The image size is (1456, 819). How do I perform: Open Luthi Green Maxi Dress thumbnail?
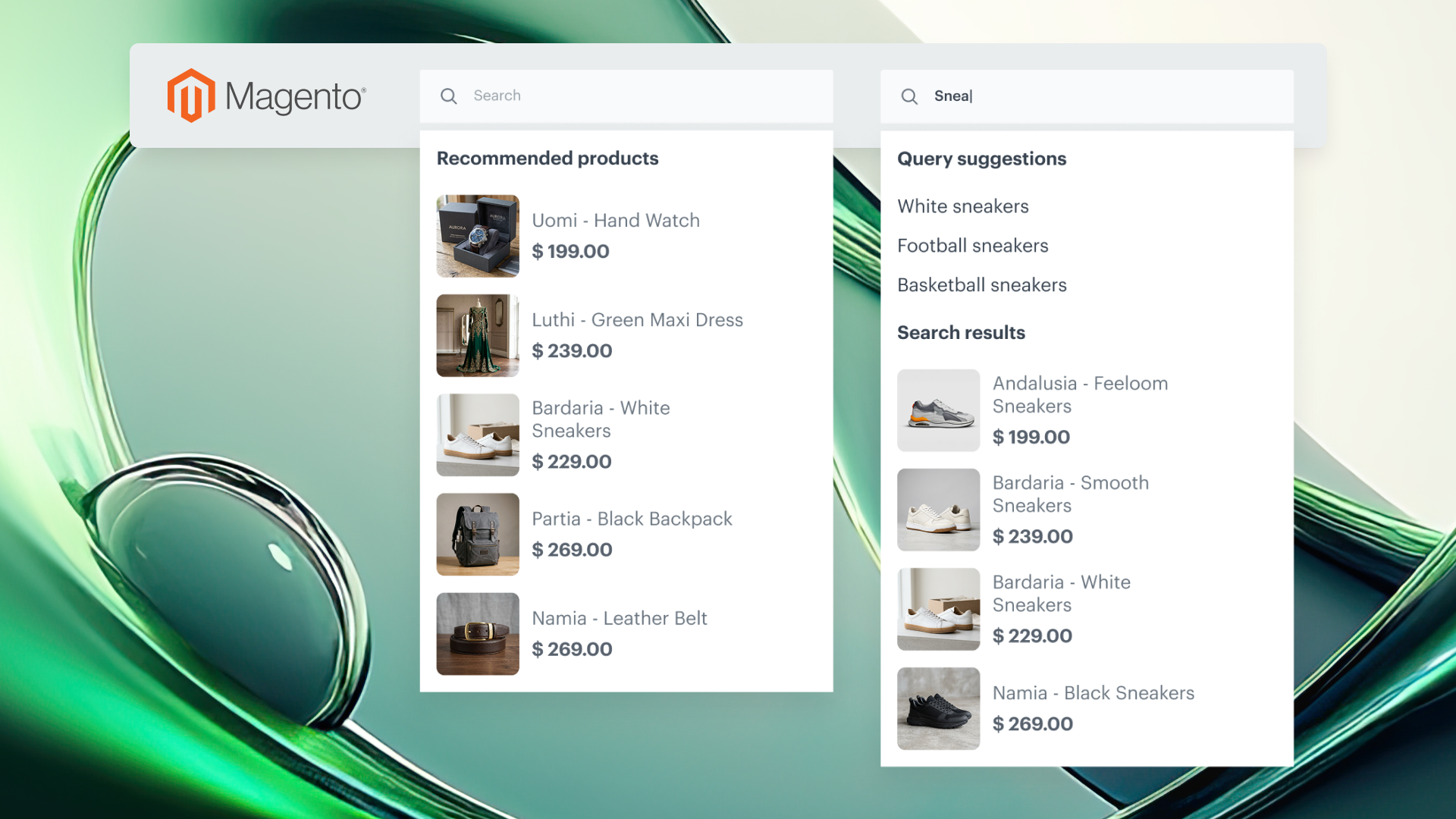point(478,335)
